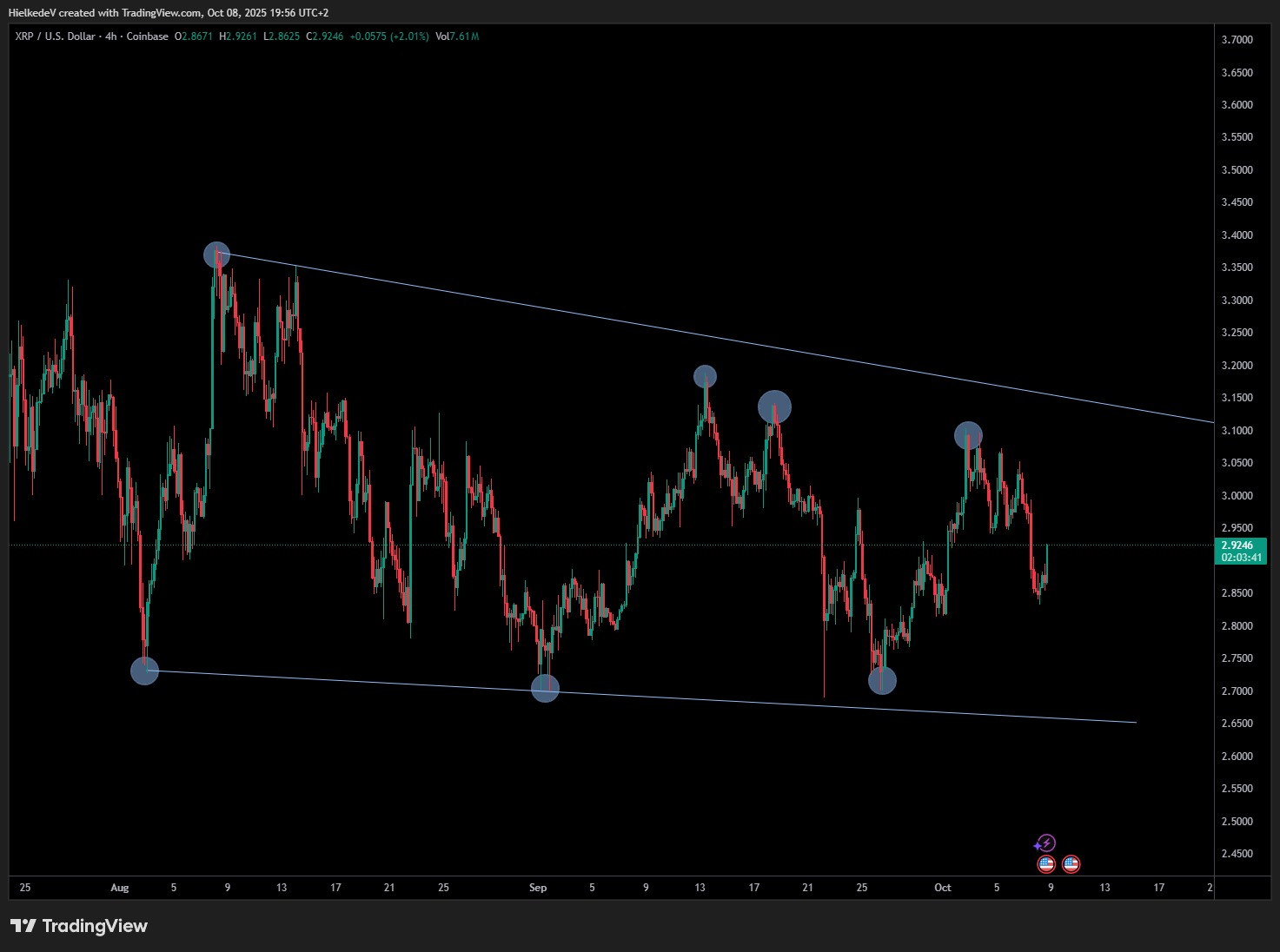Select the circle marker at the August peak

(216, 255)
